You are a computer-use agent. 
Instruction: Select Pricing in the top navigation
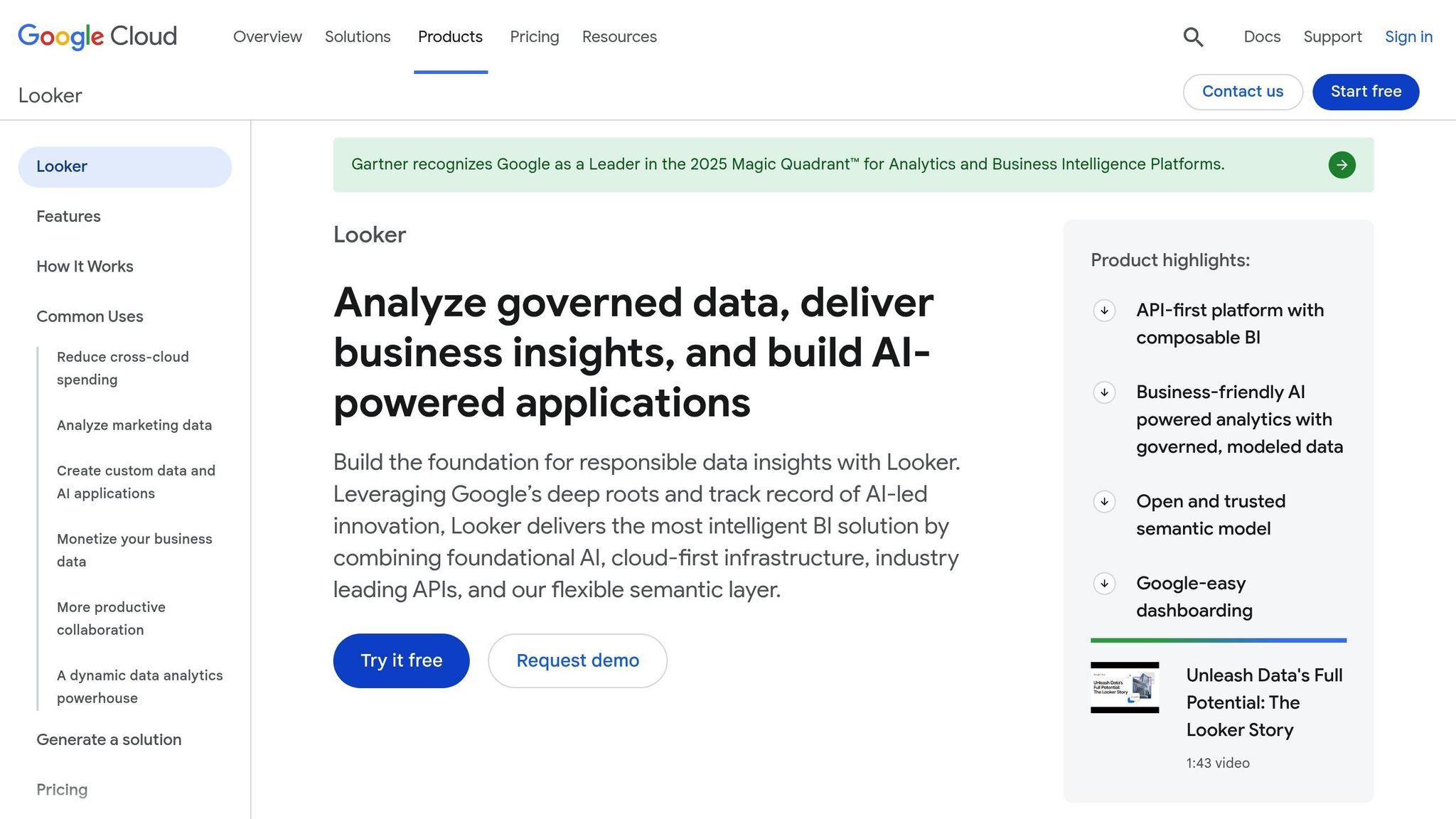(533, 36)
